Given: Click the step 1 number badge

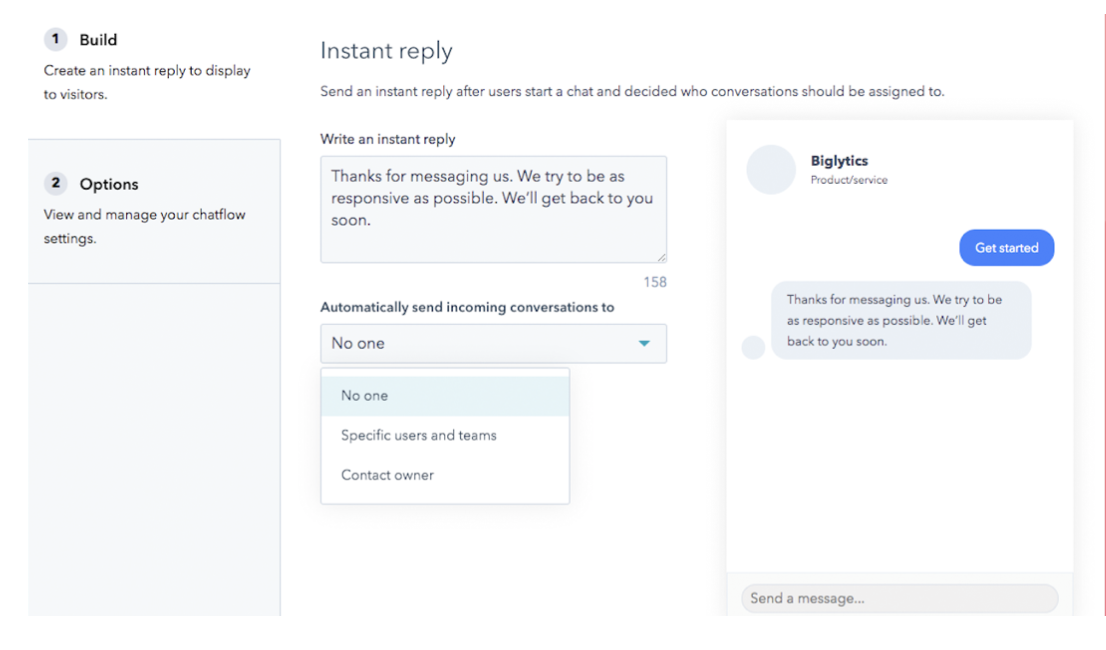Looking at the screenshot, I should (x=56, y=39).
